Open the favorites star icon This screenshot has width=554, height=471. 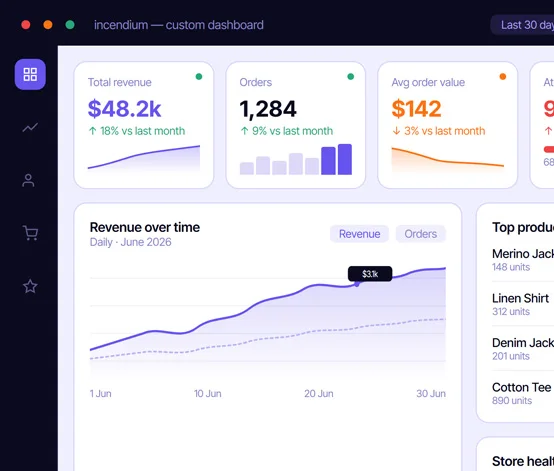pyautogui.click(x=30, y=286)
